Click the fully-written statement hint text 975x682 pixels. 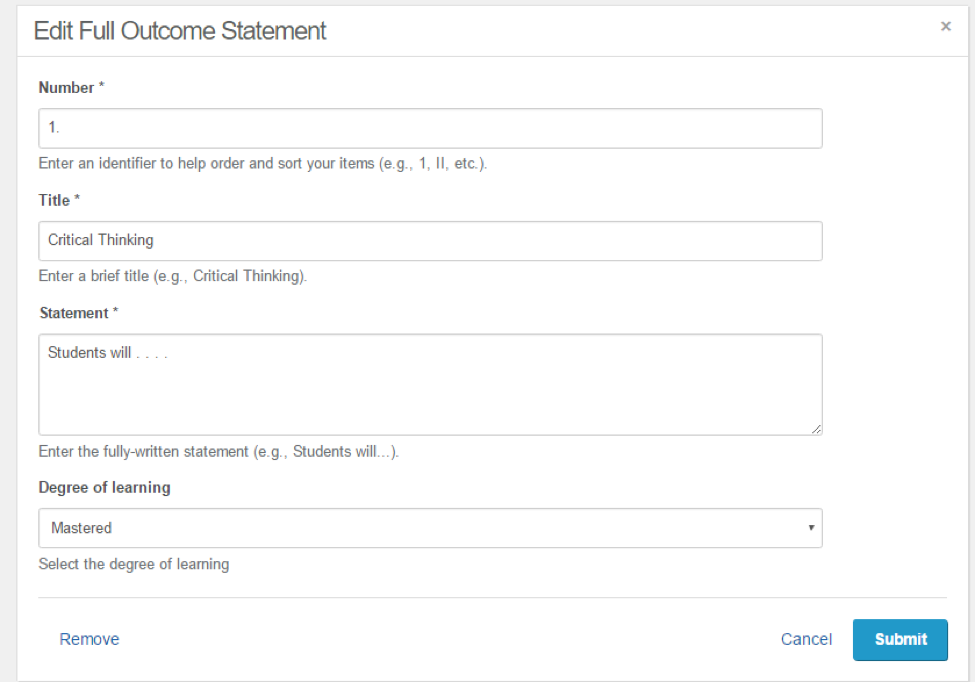coord(218,451)
